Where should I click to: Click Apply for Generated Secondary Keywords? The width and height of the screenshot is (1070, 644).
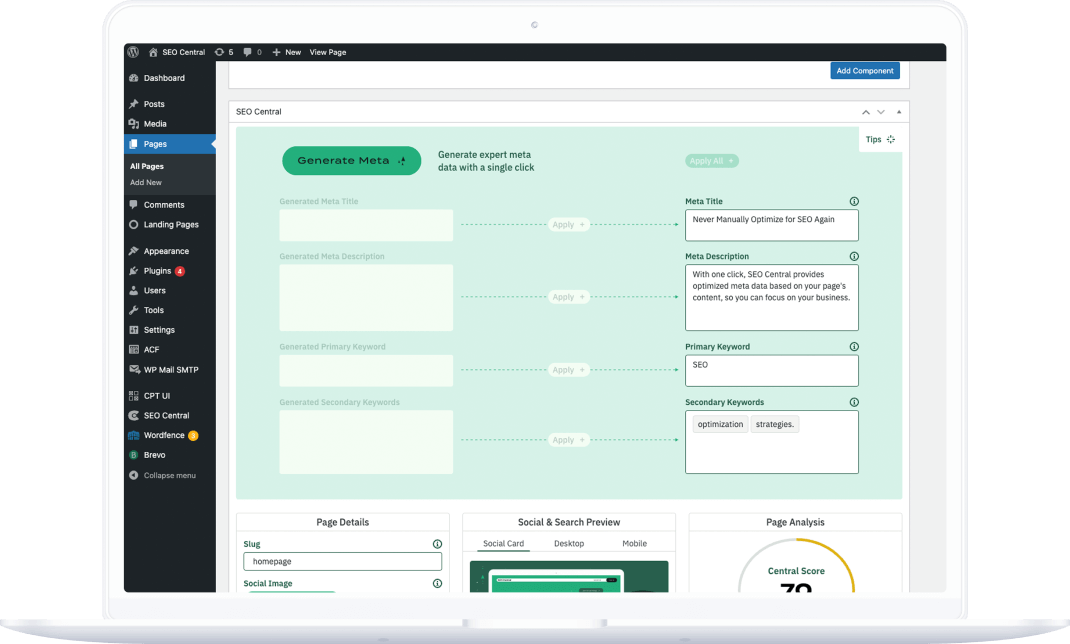568,440
